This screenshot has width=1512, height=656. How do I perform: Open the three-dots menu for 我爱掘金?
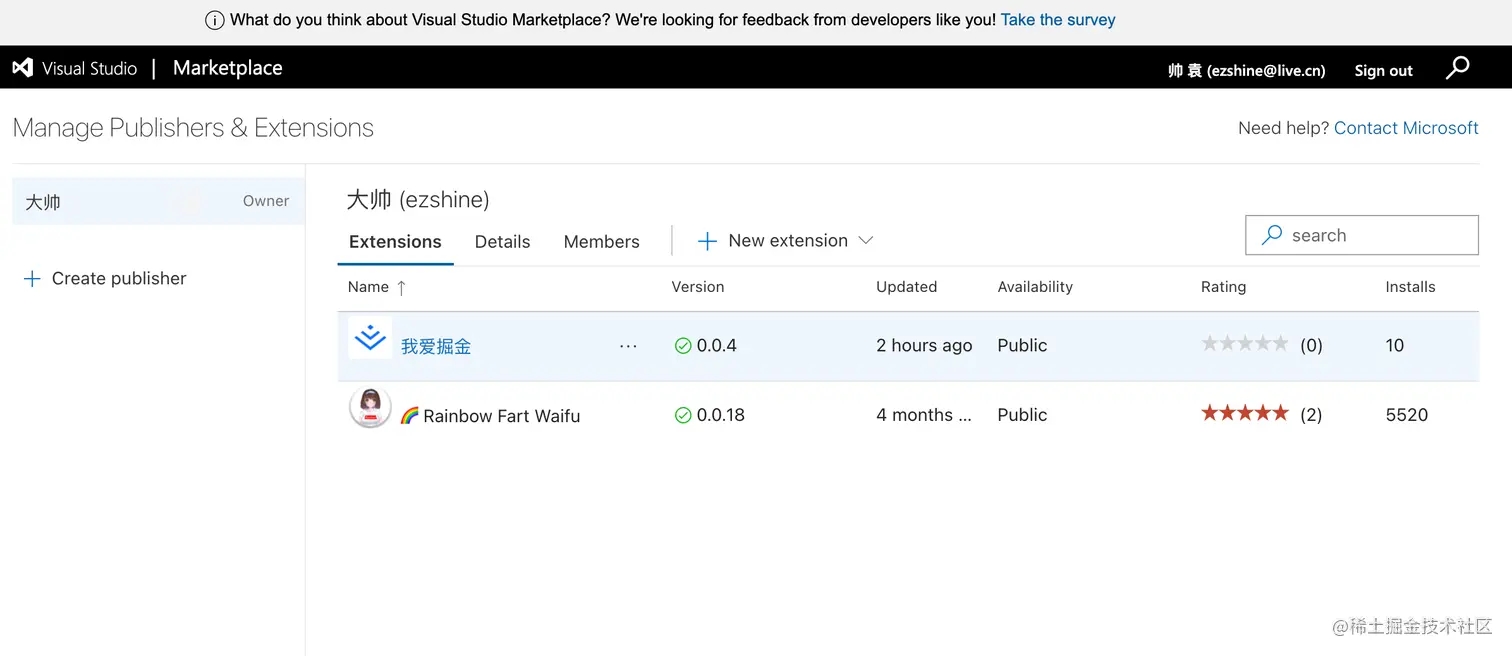[x=628, y=346]
